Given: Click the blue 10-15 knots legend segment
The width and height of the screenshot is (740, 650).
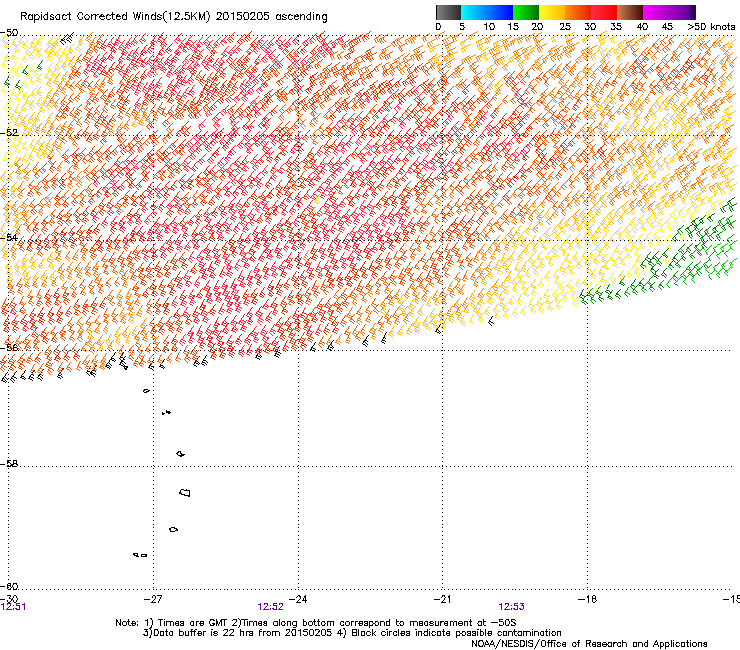Looking at the screenshot, I should (x=500, y=12).
